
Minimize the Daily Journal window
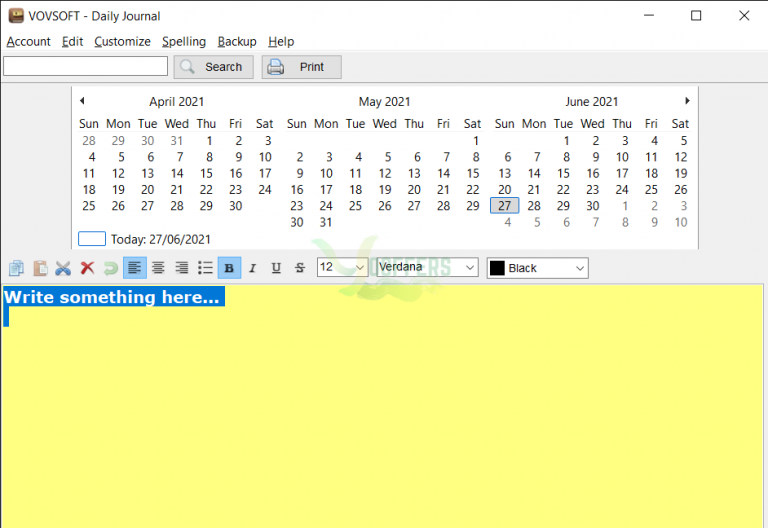[x=649, y=16]
